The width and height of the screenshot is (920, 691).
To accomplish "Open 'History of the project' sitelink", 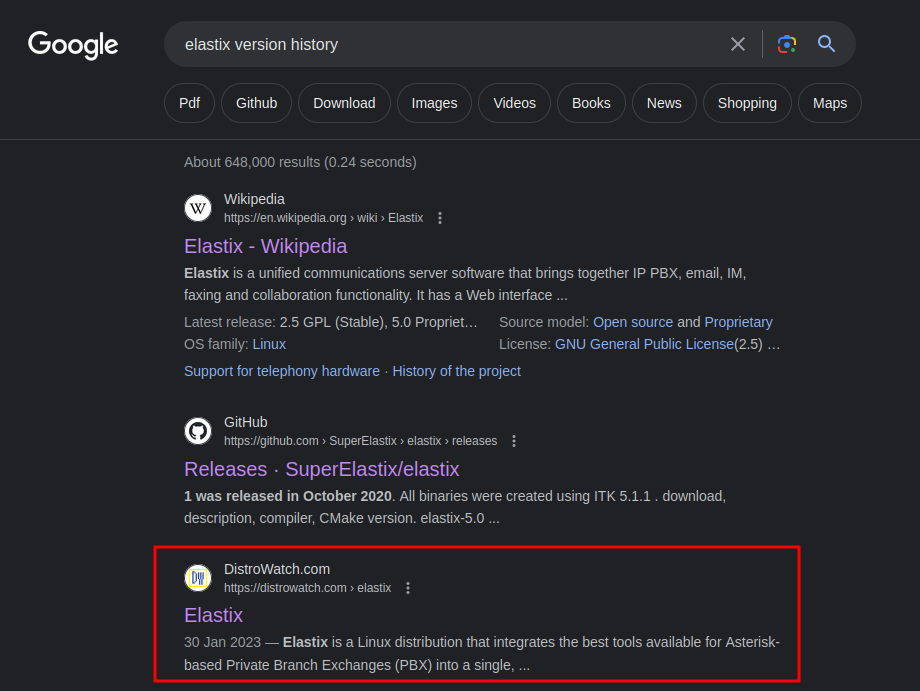I will point(456,371).
